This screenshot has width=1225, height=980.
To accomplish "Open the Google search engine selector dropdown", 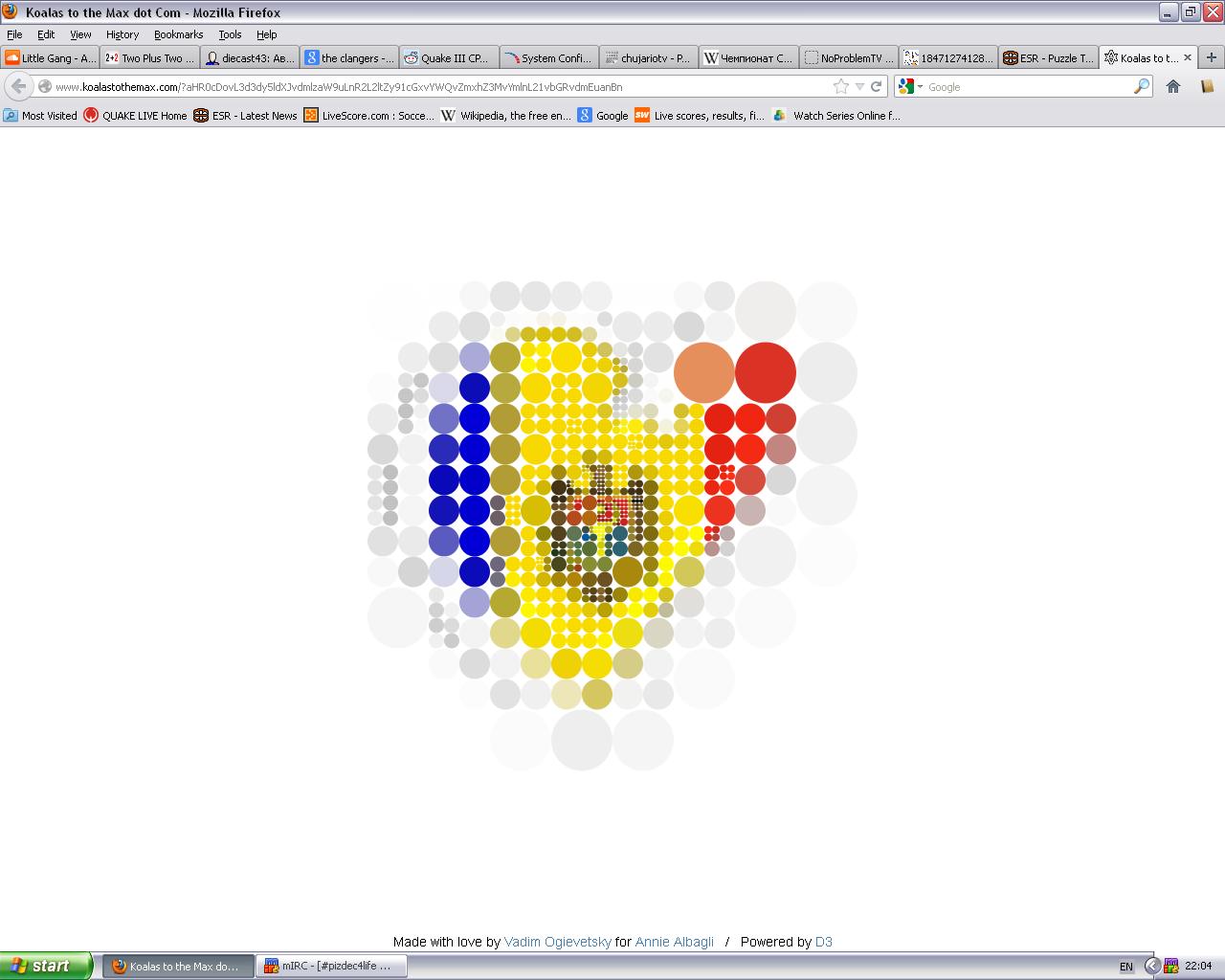I will [x=910, y=86].
